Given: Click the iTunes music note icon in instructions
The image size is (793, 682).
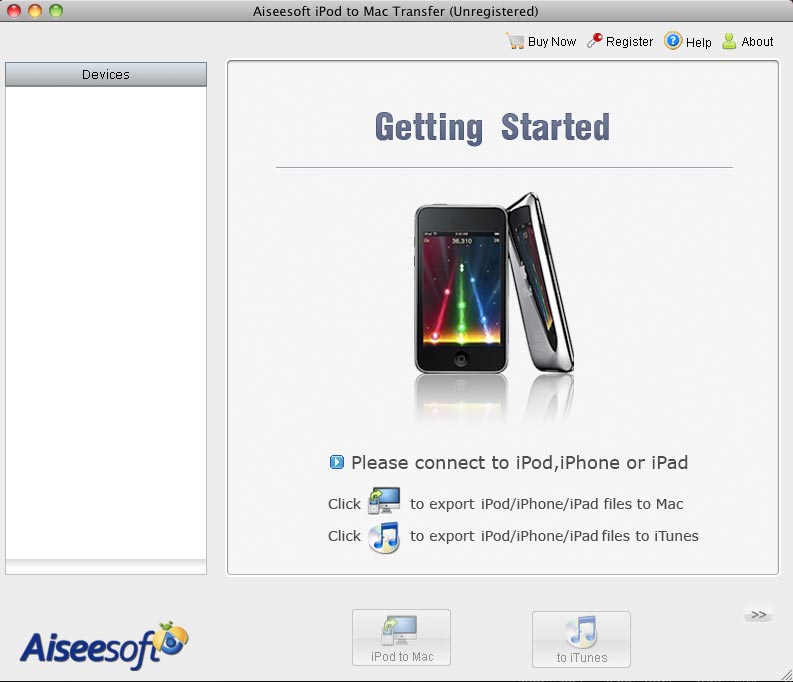Looking at the screenshot, I should pos(384,537).
